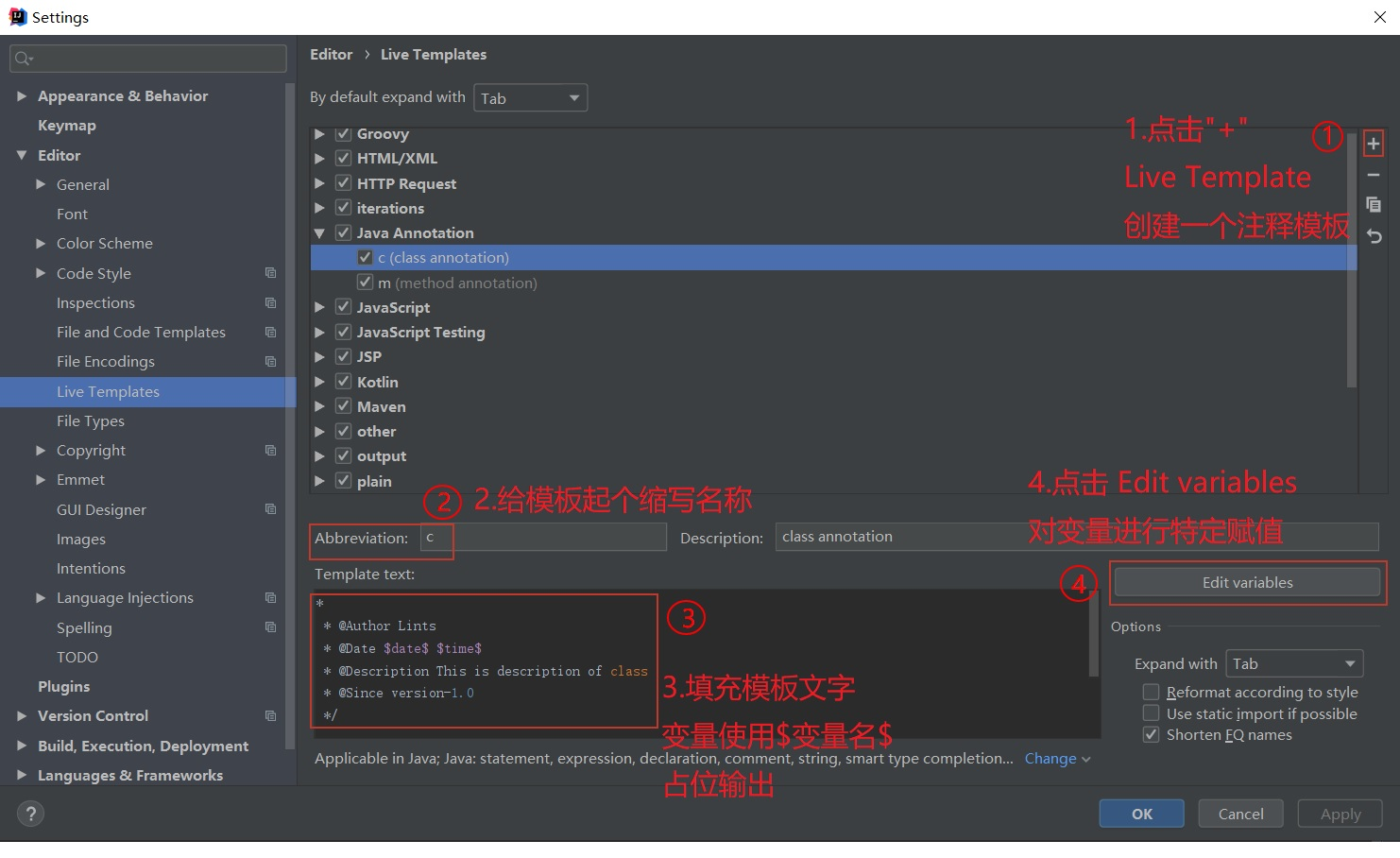Viewport: 1400px width, 858px height.
Task: Click the Duplicate template icon
Action: 1374,204
